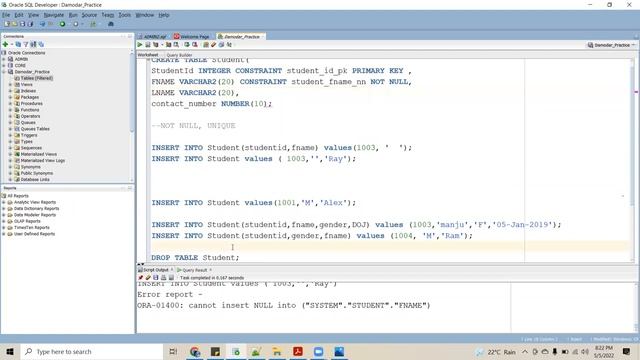This screenshot has width=640, height=360.
Task: Open the Task View taskbar icon
Action: coord(173,351)
